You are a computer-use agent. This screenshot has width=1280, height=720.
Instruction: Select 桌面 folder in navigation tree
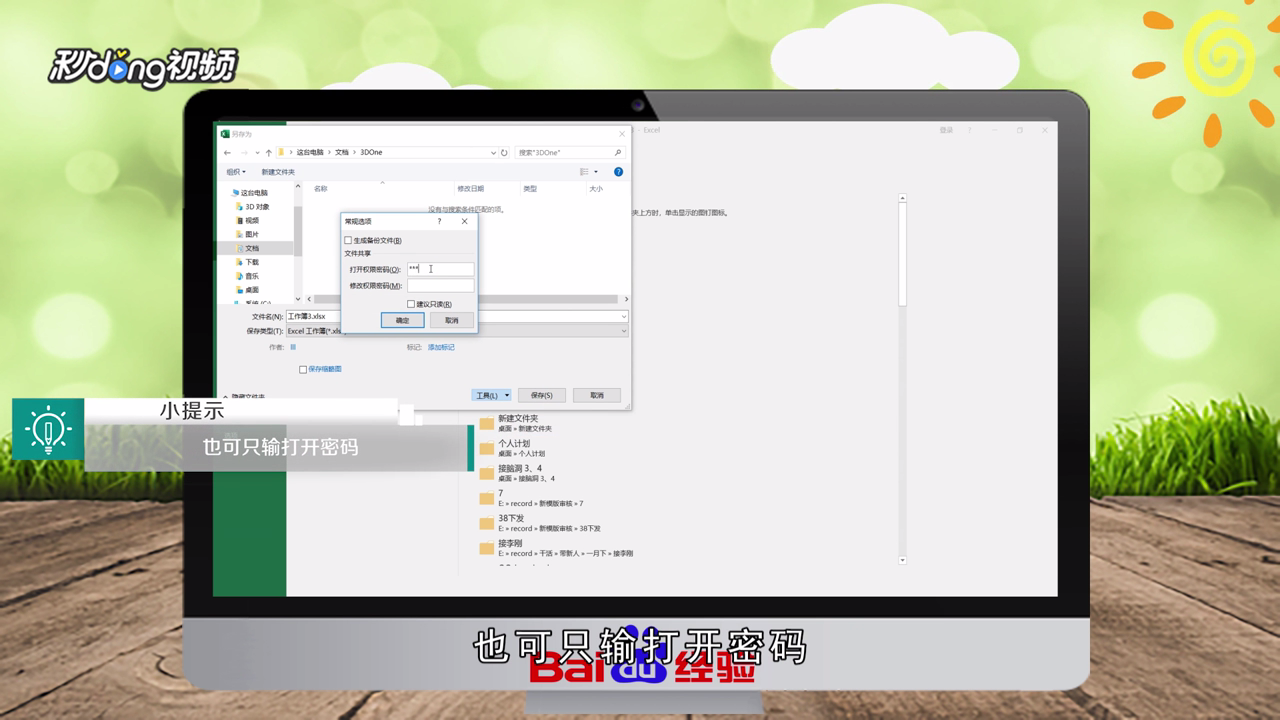click(x=252, y=291)
